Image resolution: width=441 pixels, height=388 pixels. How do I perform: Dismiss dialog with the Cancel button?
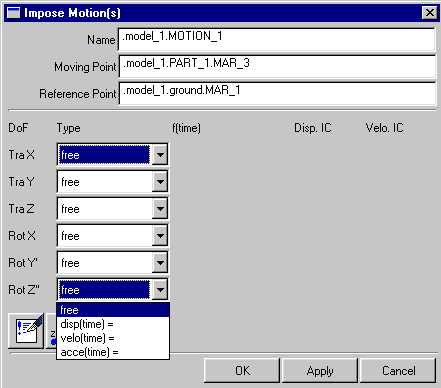click(398, 370)
